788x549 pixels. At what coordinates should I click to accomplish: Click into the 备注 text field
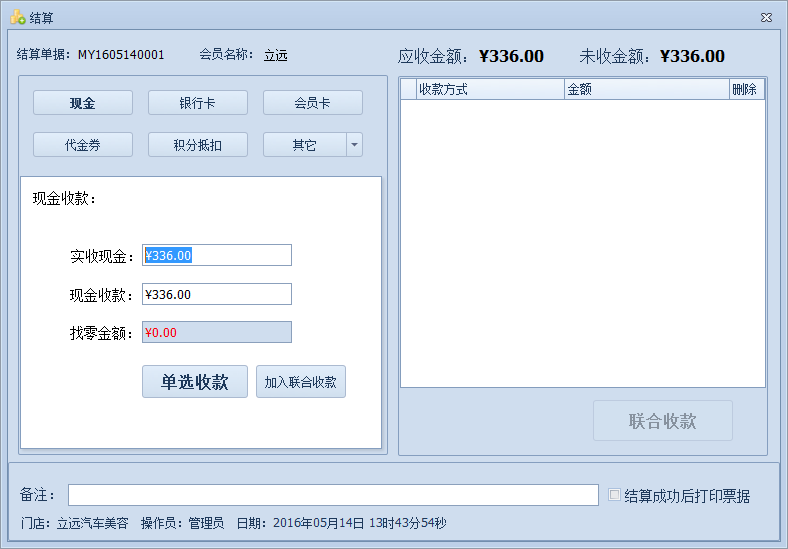333,495
